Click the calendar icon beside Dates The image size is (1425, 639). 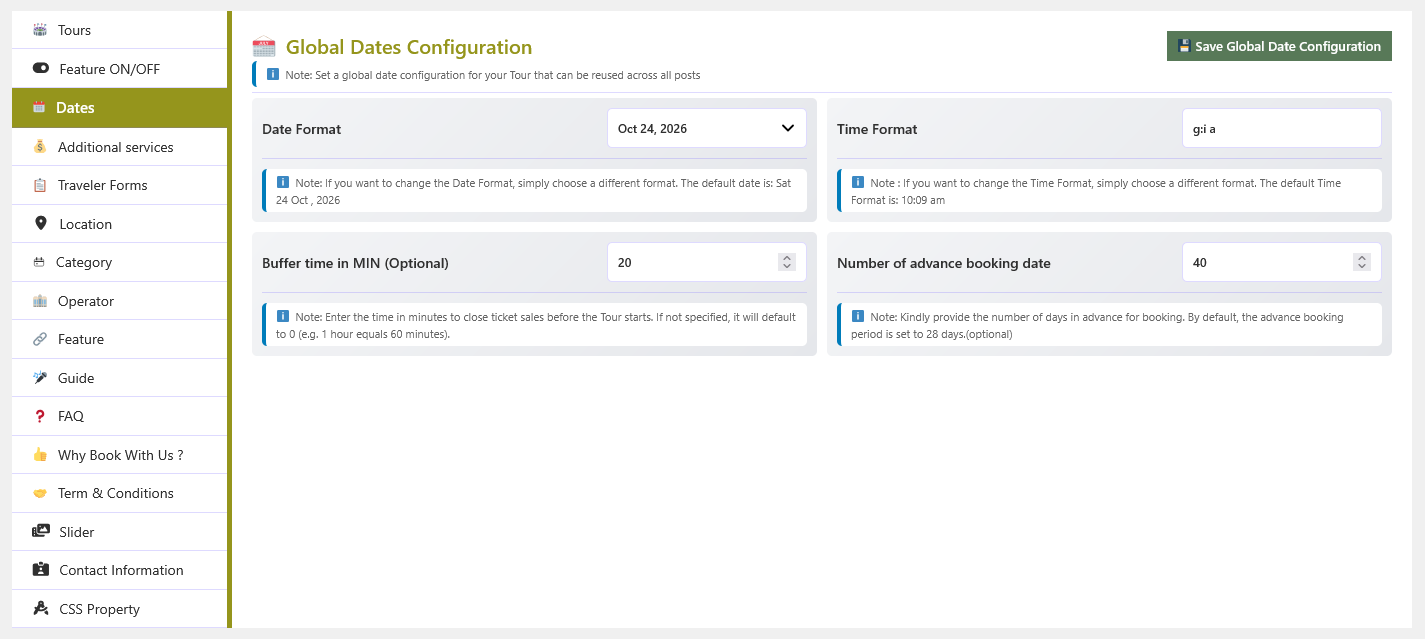tap(39, 107)
